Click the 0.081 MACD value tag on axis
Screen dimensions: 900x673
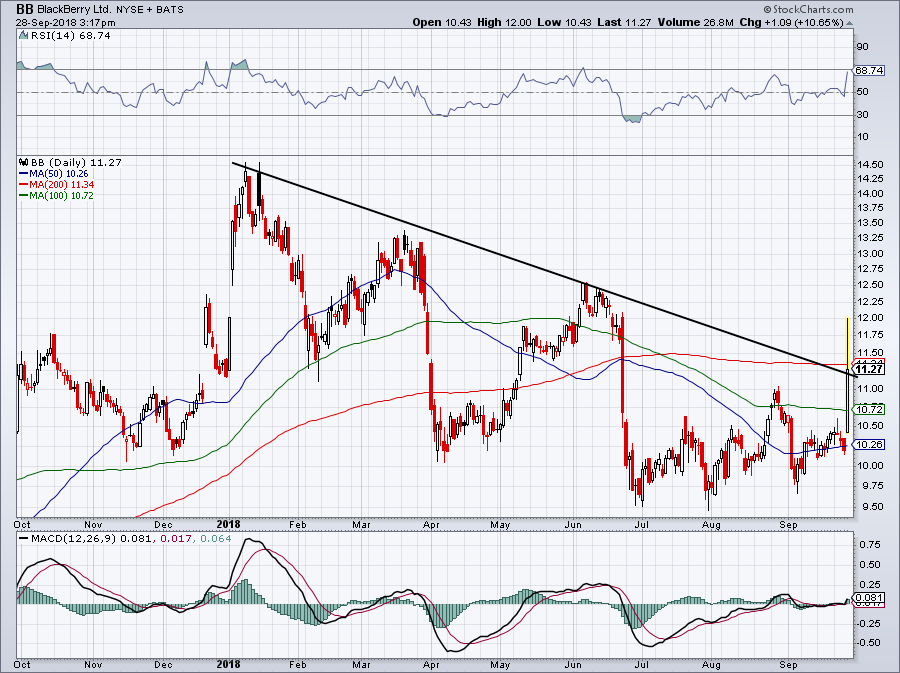(x=868, y=598)
